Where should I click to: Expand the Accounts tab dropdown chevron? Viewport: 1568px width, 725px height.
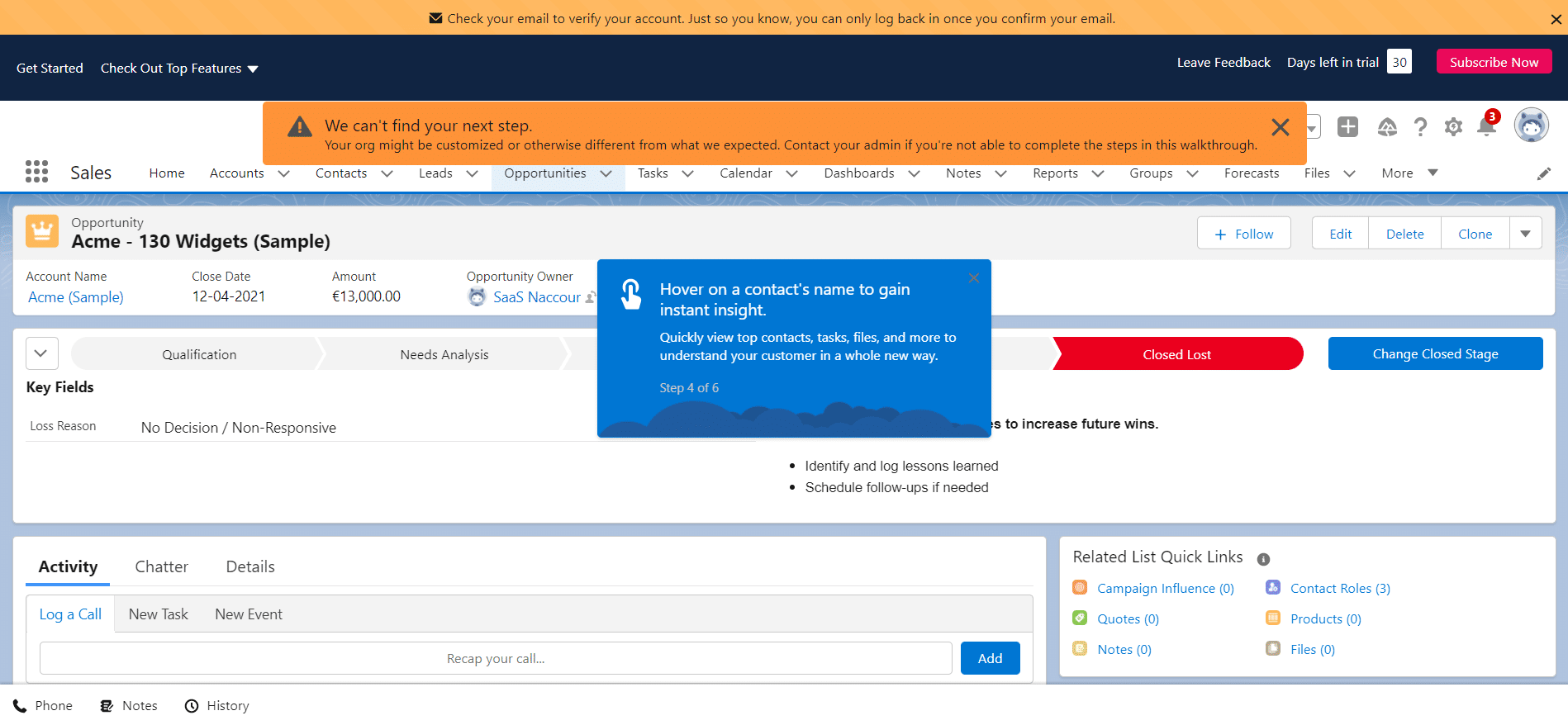[283, 173]
